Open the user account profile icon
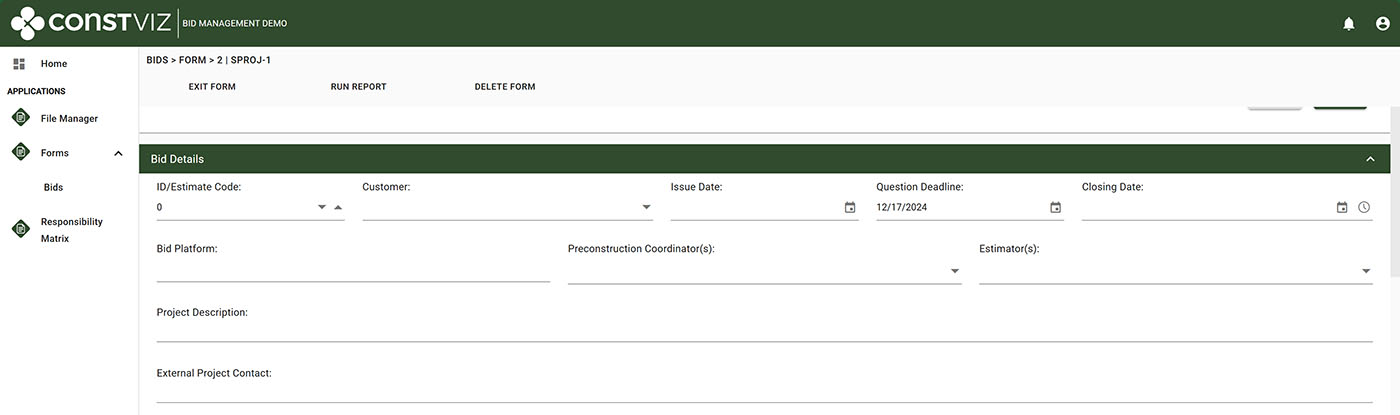Viewport: 1400px width, 415px height. [1382, 24]
